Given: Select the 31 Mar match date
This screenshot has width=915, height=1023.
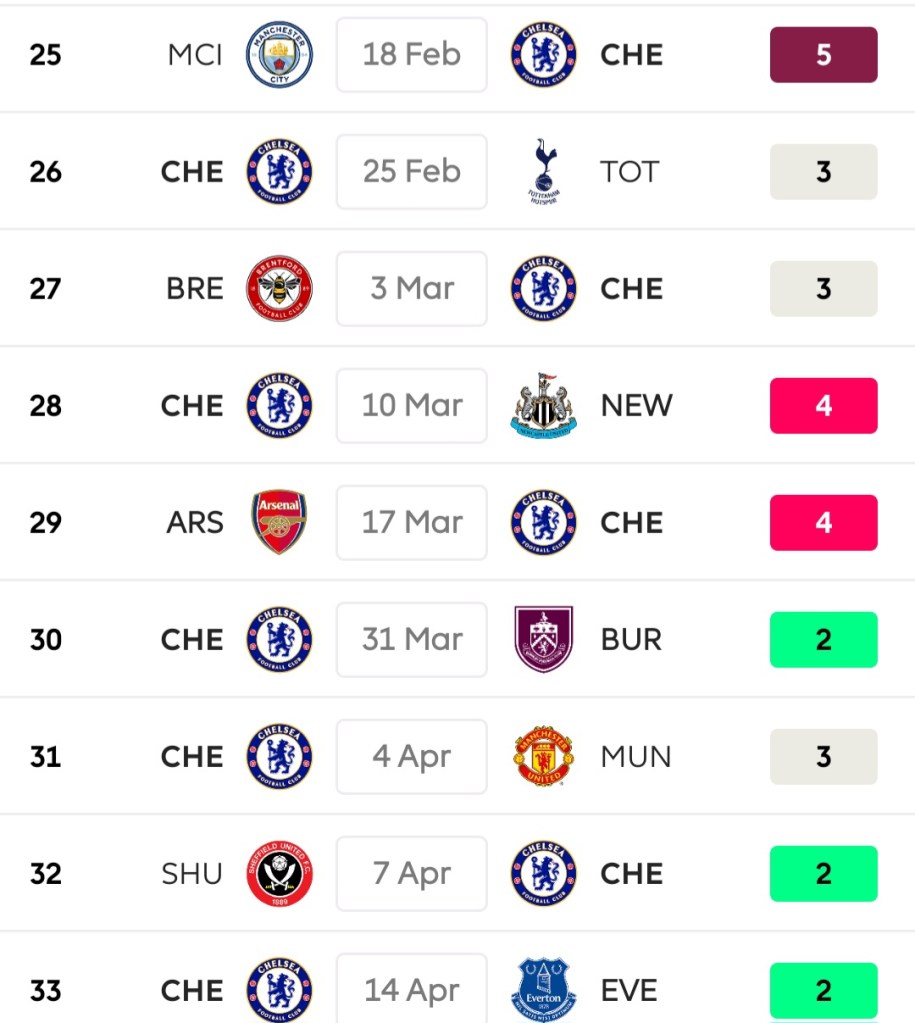Looking at the screenshot, I should click(411, 639).
